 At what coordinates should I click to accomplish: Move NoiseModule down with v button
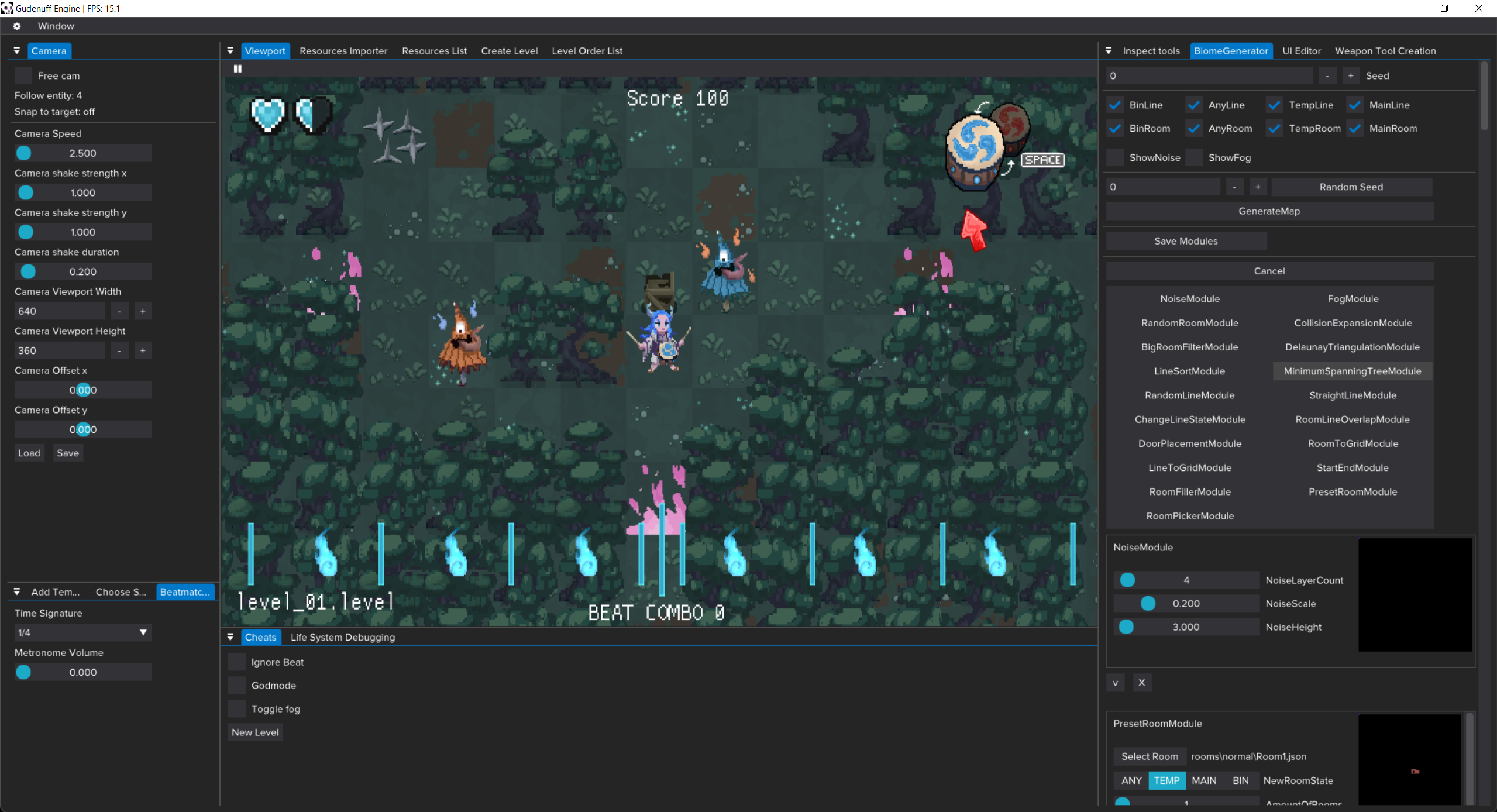[1115, 683]
